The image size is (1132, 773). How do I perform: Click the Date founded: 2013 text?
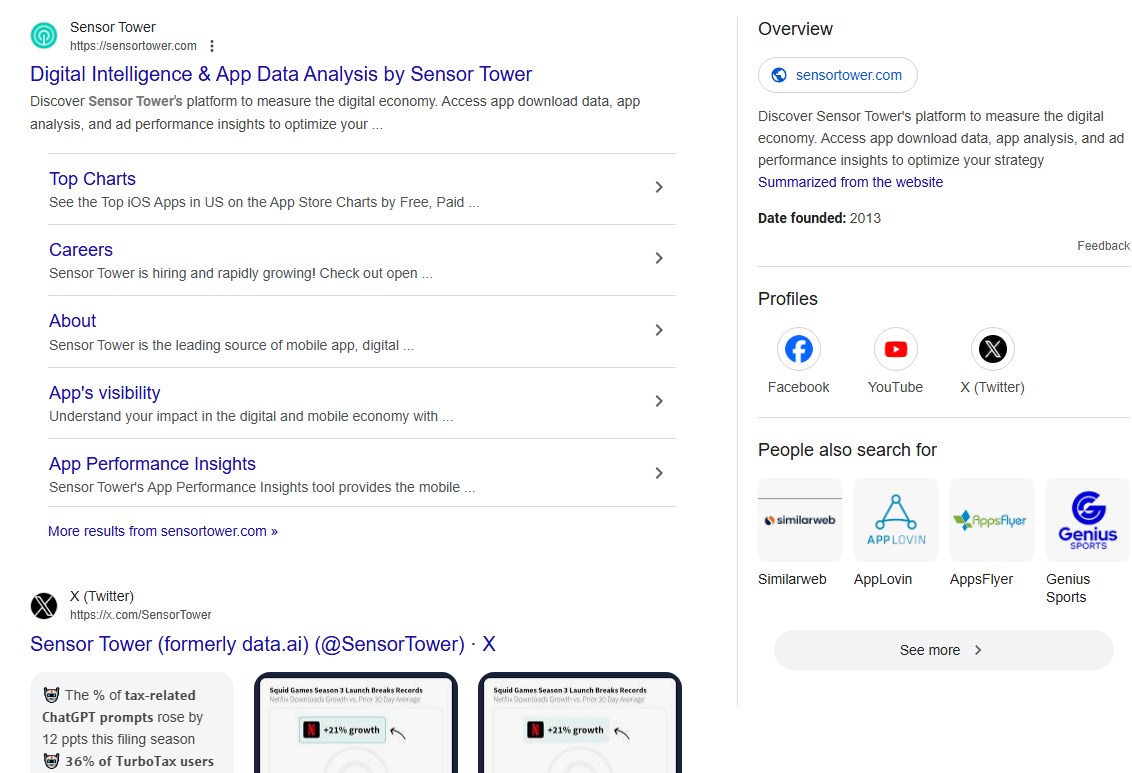click(x=819, y=218)
